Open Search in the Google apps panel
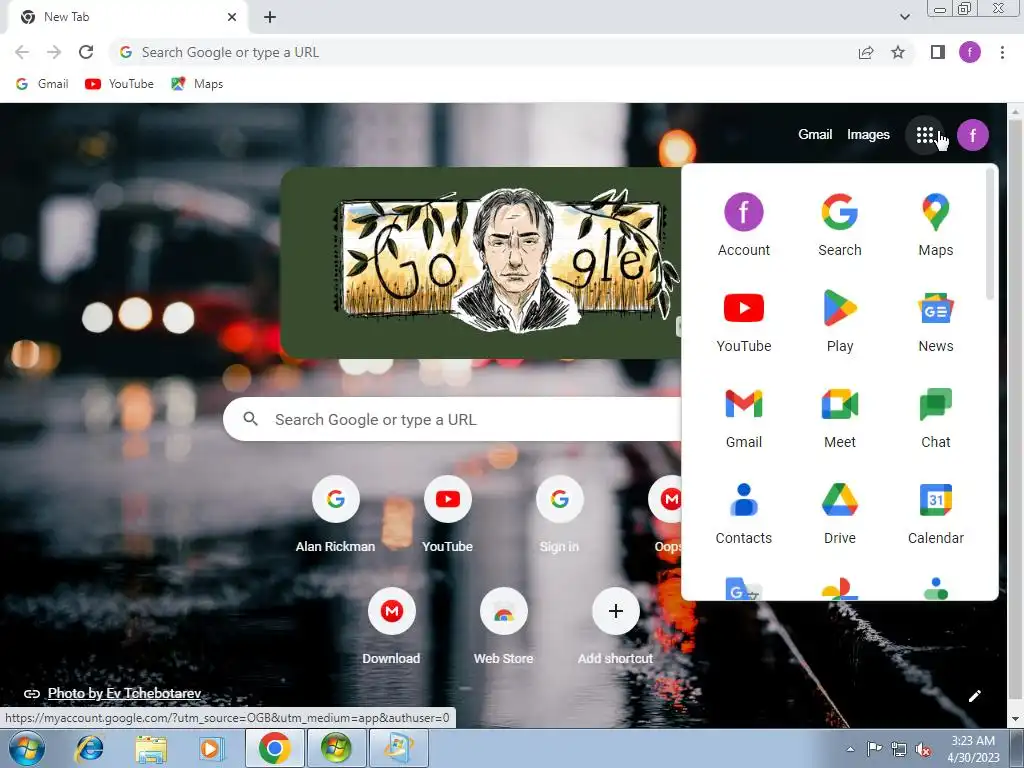The height and width of the screenshot is (768, 1024). (x=839, y=224)
